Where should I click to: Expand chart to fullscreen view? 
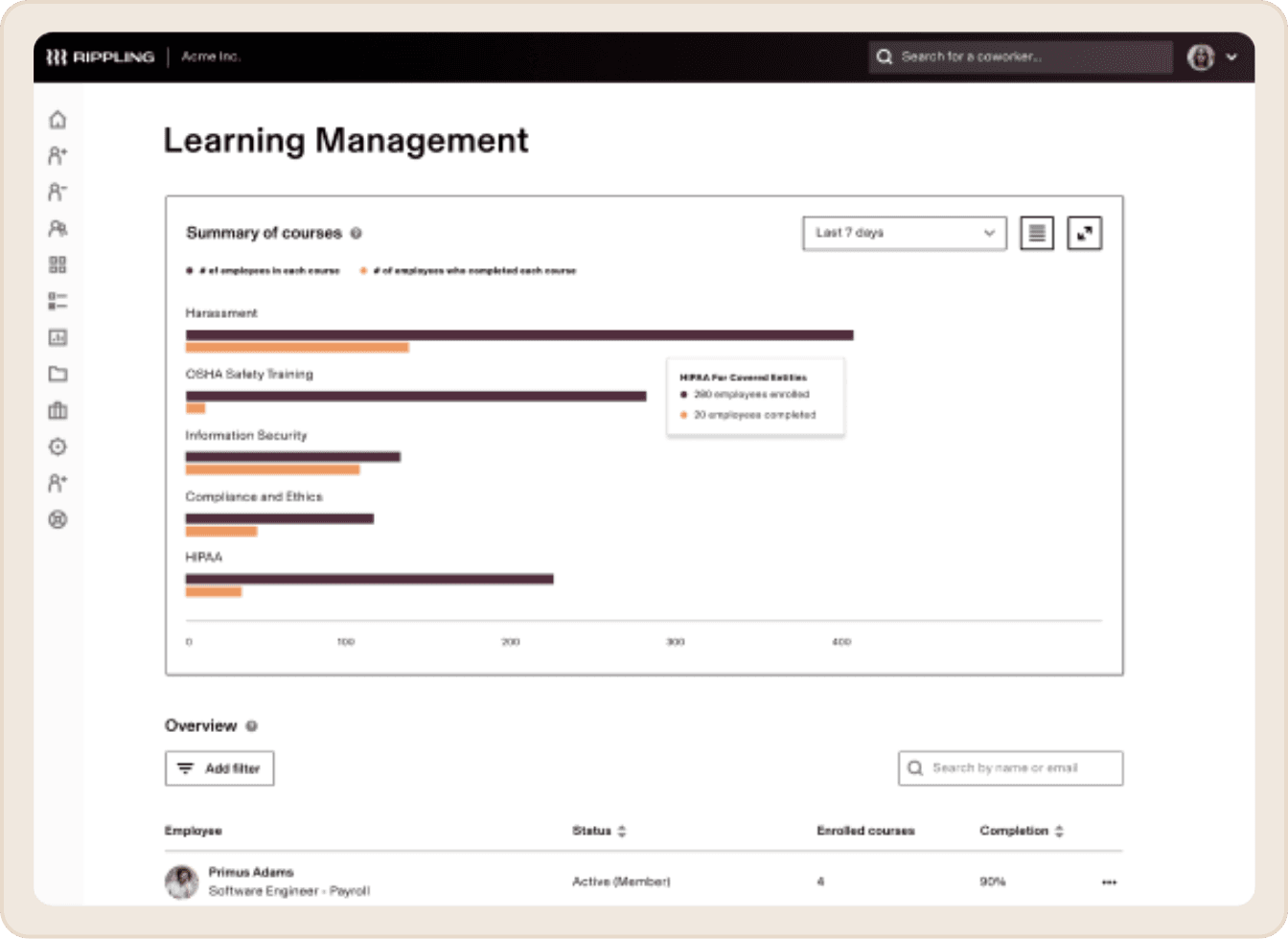(x=1084, y=233)
